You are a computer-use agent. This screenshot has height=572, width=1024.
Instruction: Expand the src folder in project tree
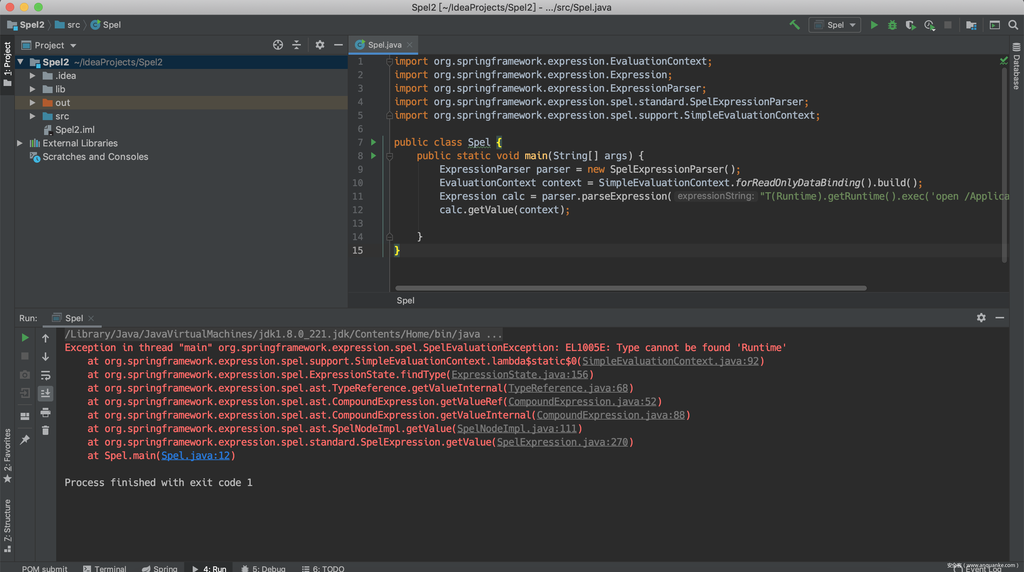[x=33, y=116]
